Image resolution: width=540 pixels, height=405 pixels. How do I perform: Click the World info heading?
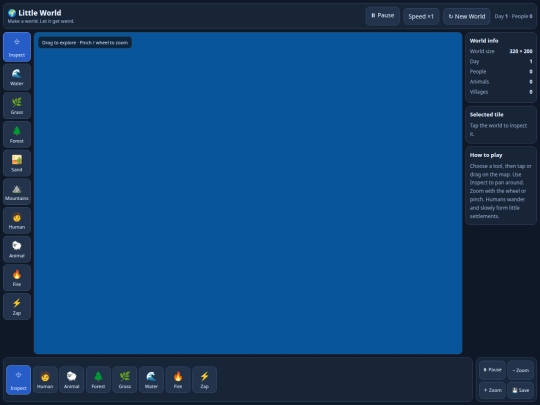tap(484, 41)
